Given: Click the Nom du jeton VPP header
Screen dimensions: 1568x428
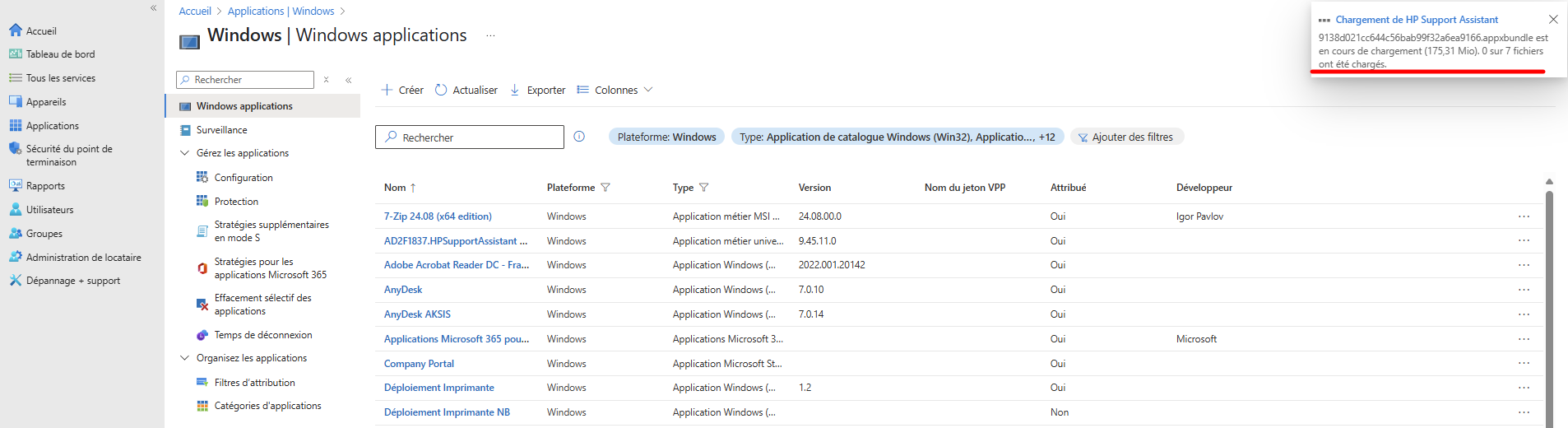Looking at the screenshot, I should [x=965, y=188].
